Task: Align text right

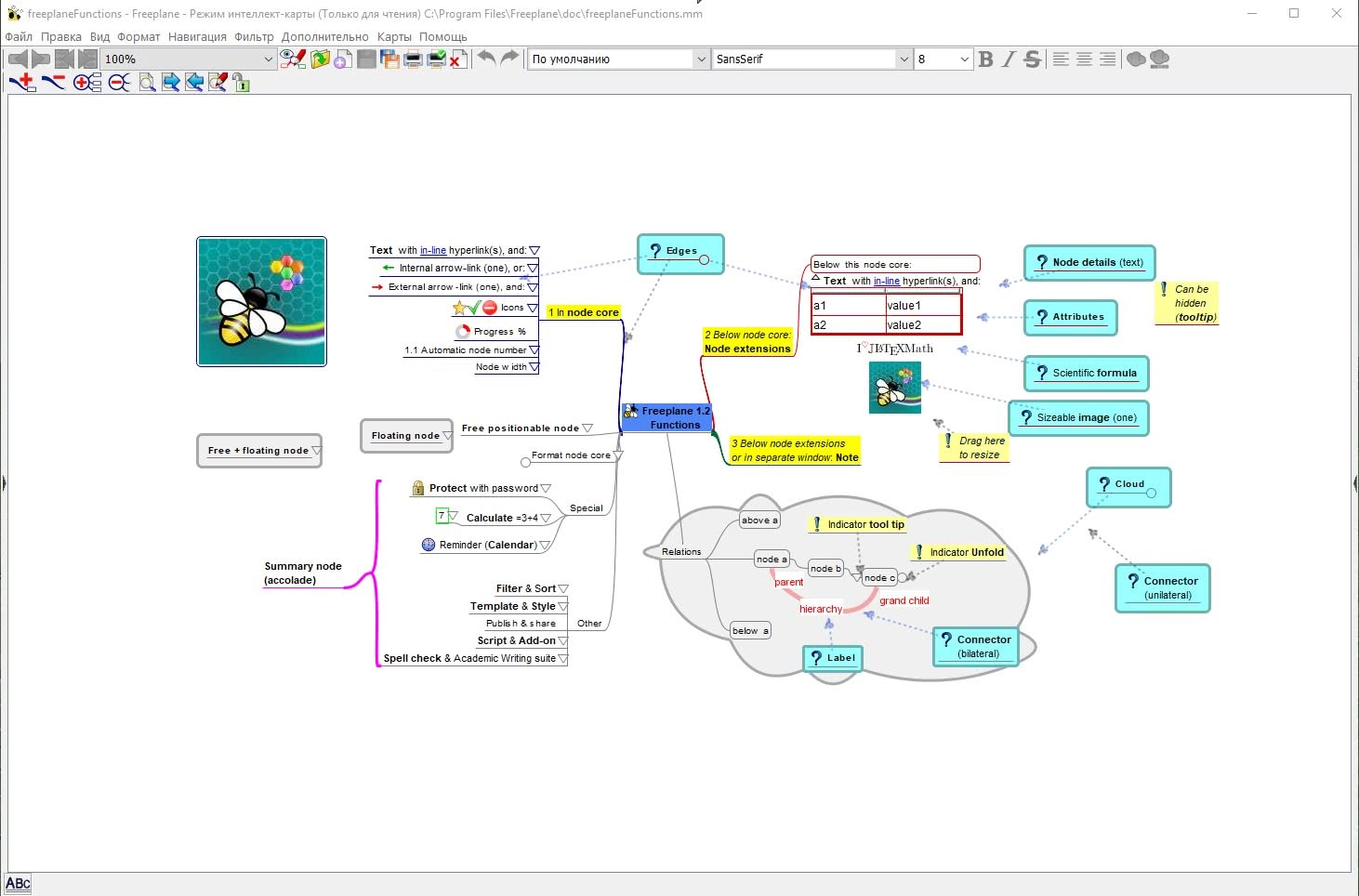Action: [x=1107, y=59]
